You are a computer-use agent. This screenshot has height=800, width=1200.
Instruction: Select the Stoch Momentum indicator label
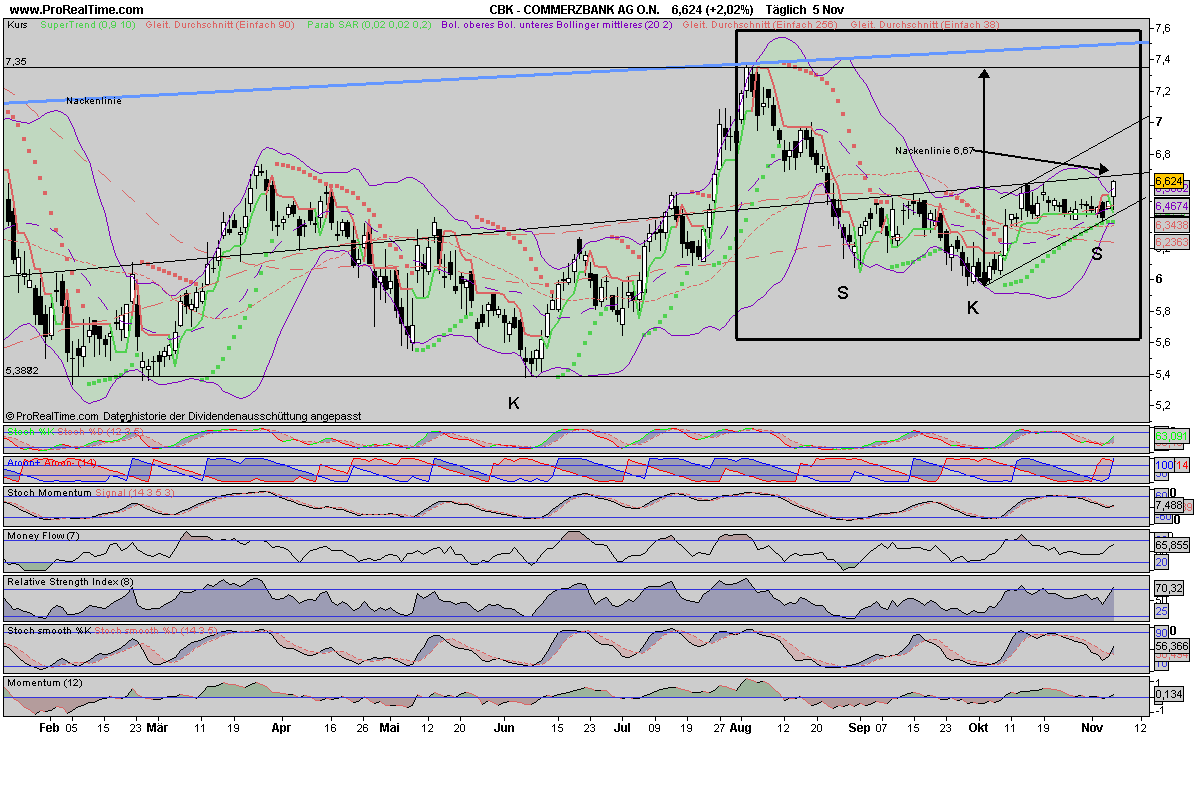[x=49, y=493]
